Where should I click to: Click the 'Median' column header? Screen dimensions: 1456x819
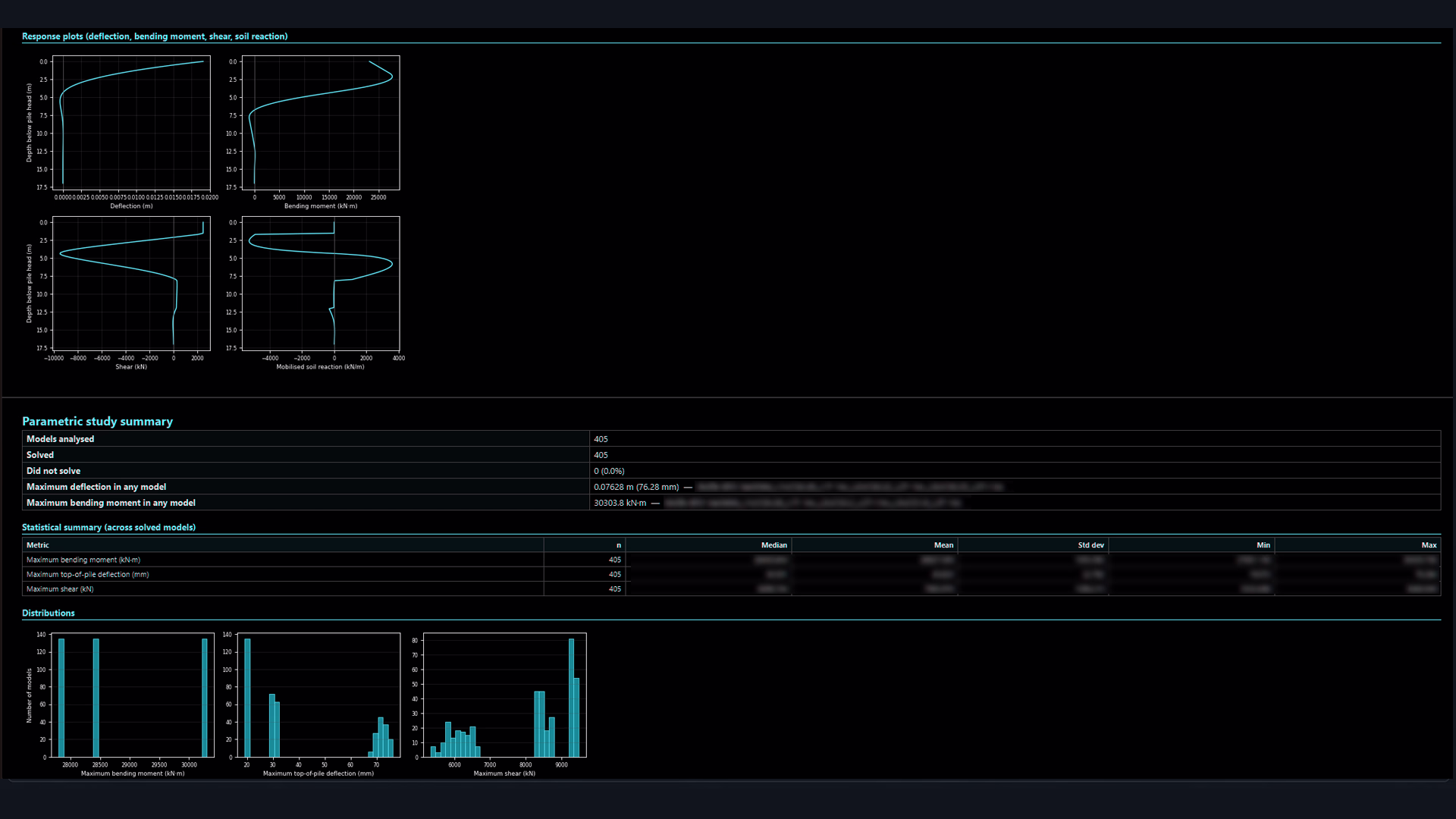coord(774,545)
